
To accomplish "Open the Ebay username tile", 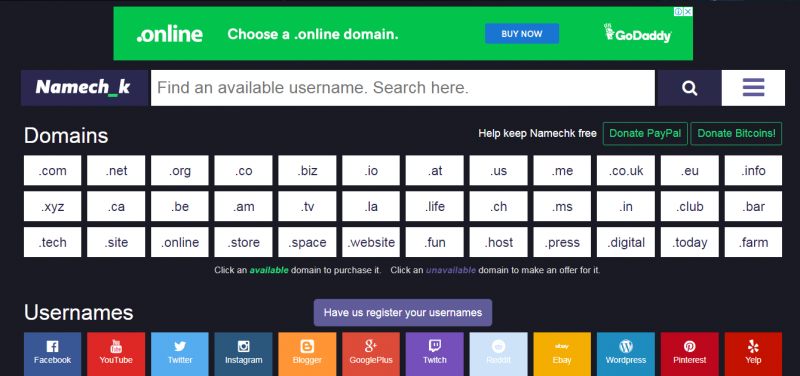I will tap(562, 354).
